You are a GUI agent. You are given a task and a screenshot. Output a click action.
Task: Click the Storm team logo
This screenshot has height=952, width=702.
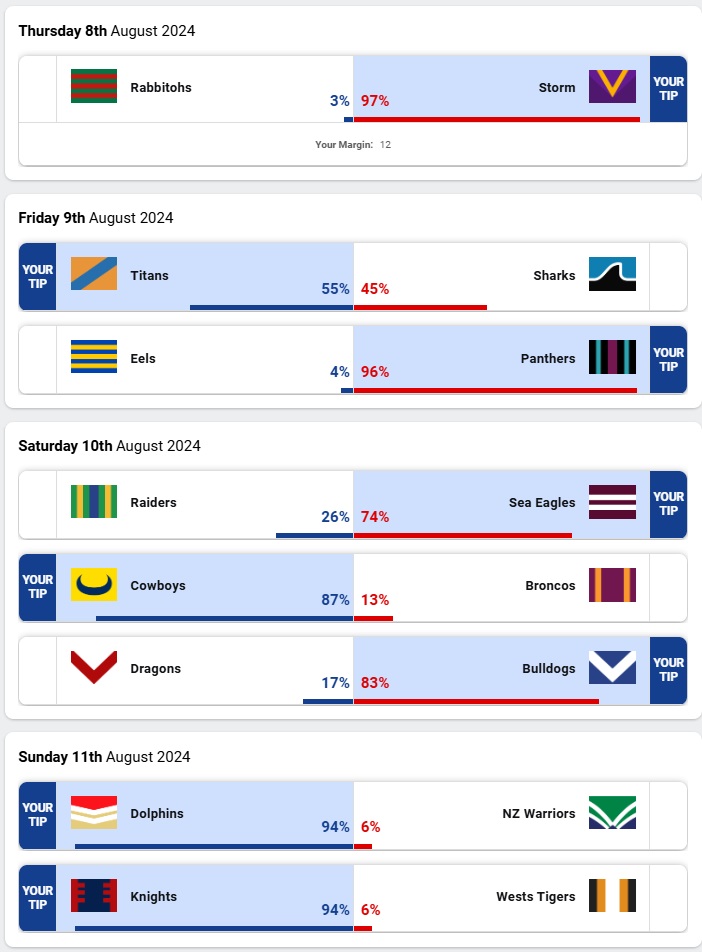click(612, 86)
